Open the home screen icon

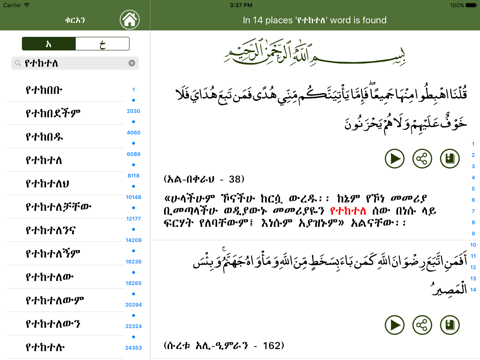pyautogui.click(x=130, y=20)
